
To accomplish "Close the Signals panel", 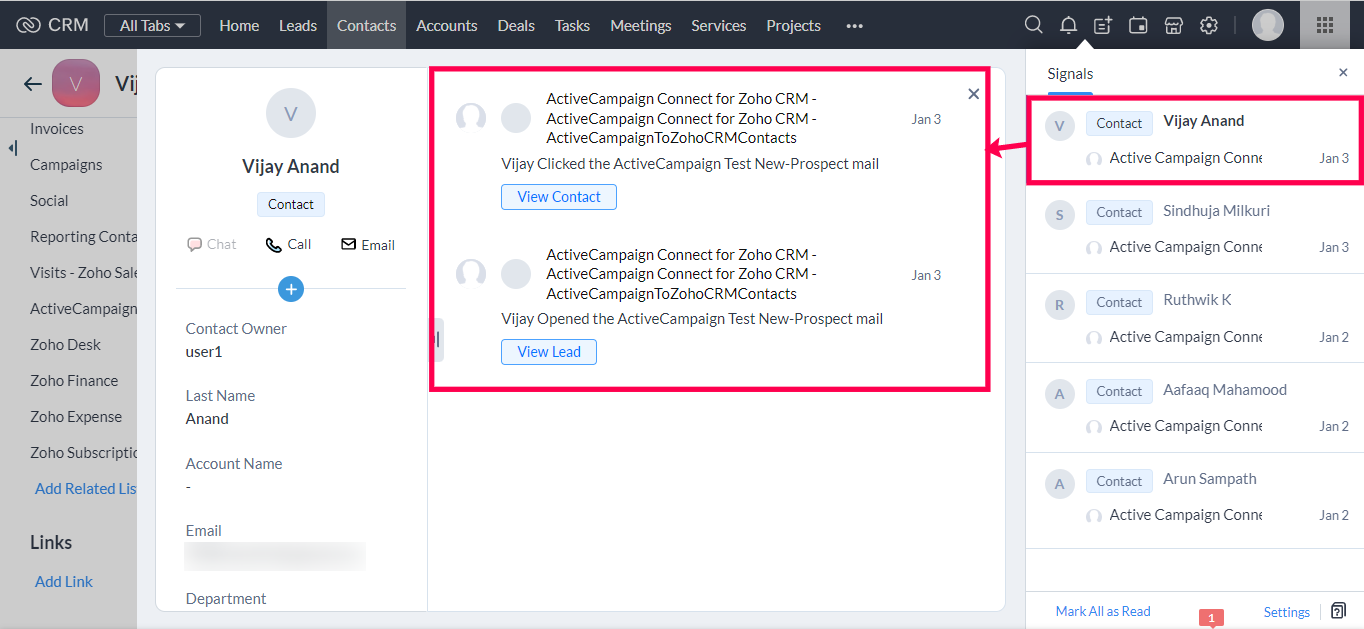I will click(1343, 72).
